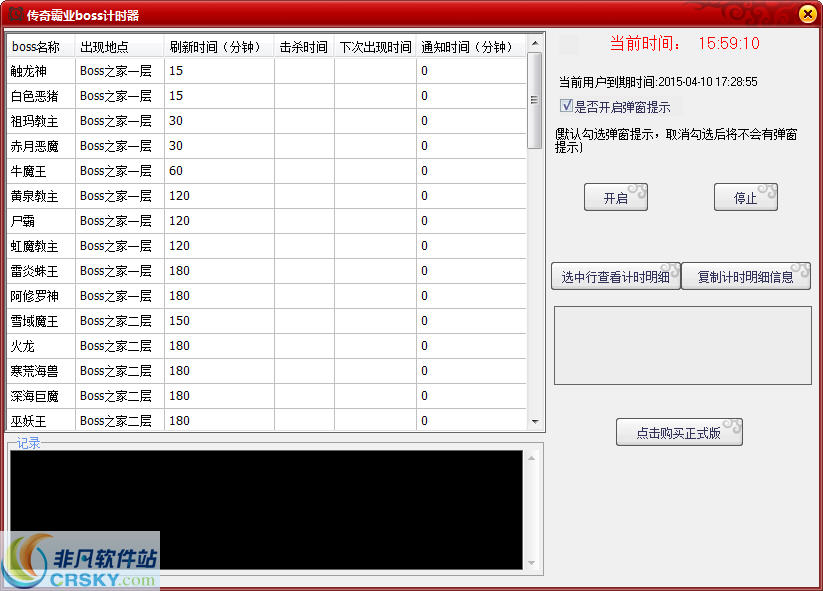
Task: Click the record log scrollbar down arrow
Action: 531,563
